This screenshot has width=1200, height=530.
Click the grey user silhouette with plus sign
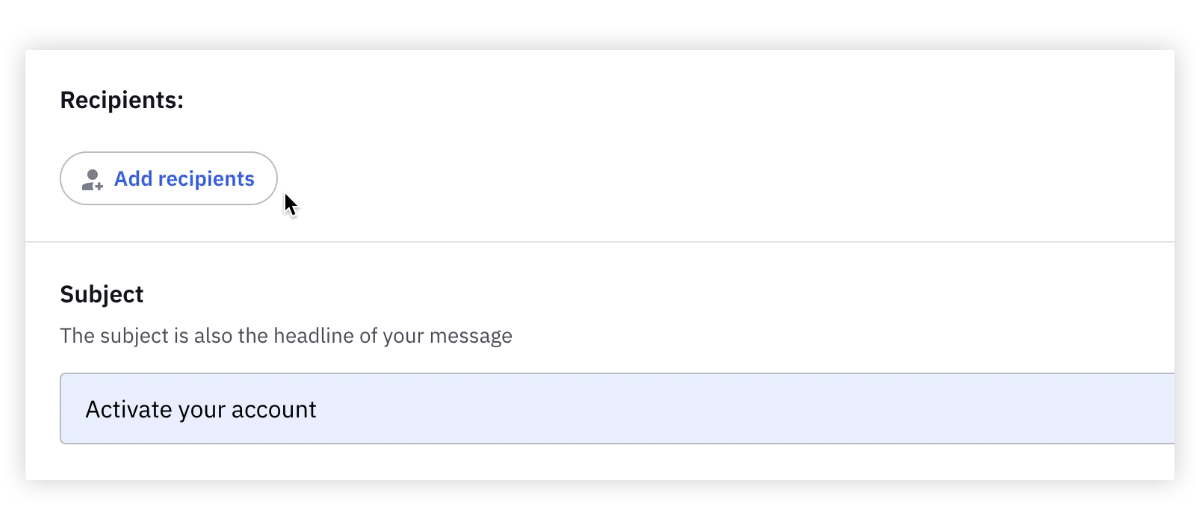coord(92,180)
